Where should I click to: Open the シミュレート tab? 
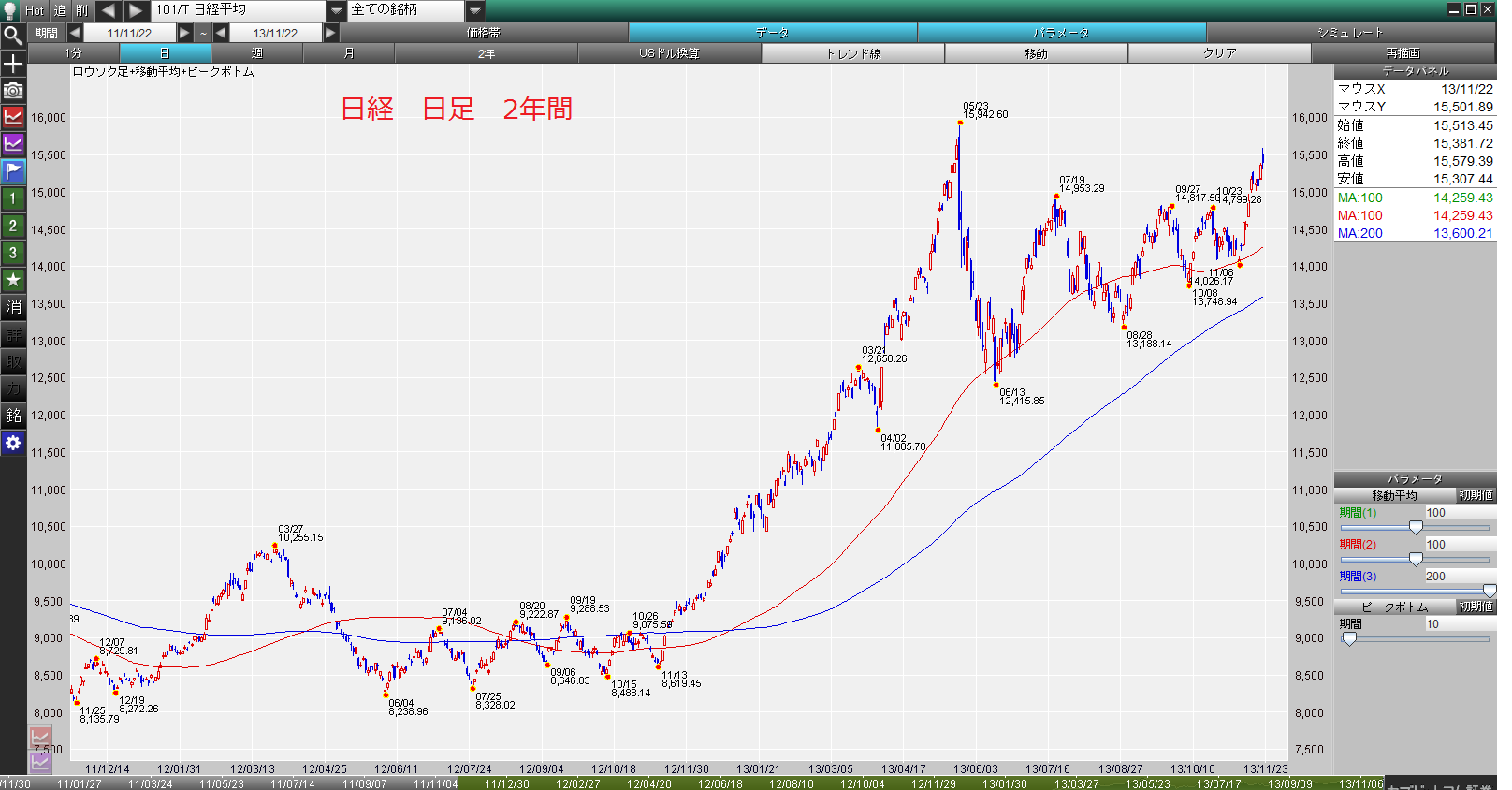tap(1350, 33)
